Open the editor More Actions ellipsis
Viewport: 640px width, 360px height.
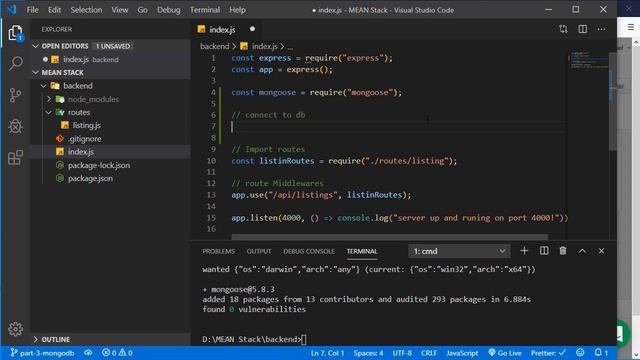(x=601, y=29)
